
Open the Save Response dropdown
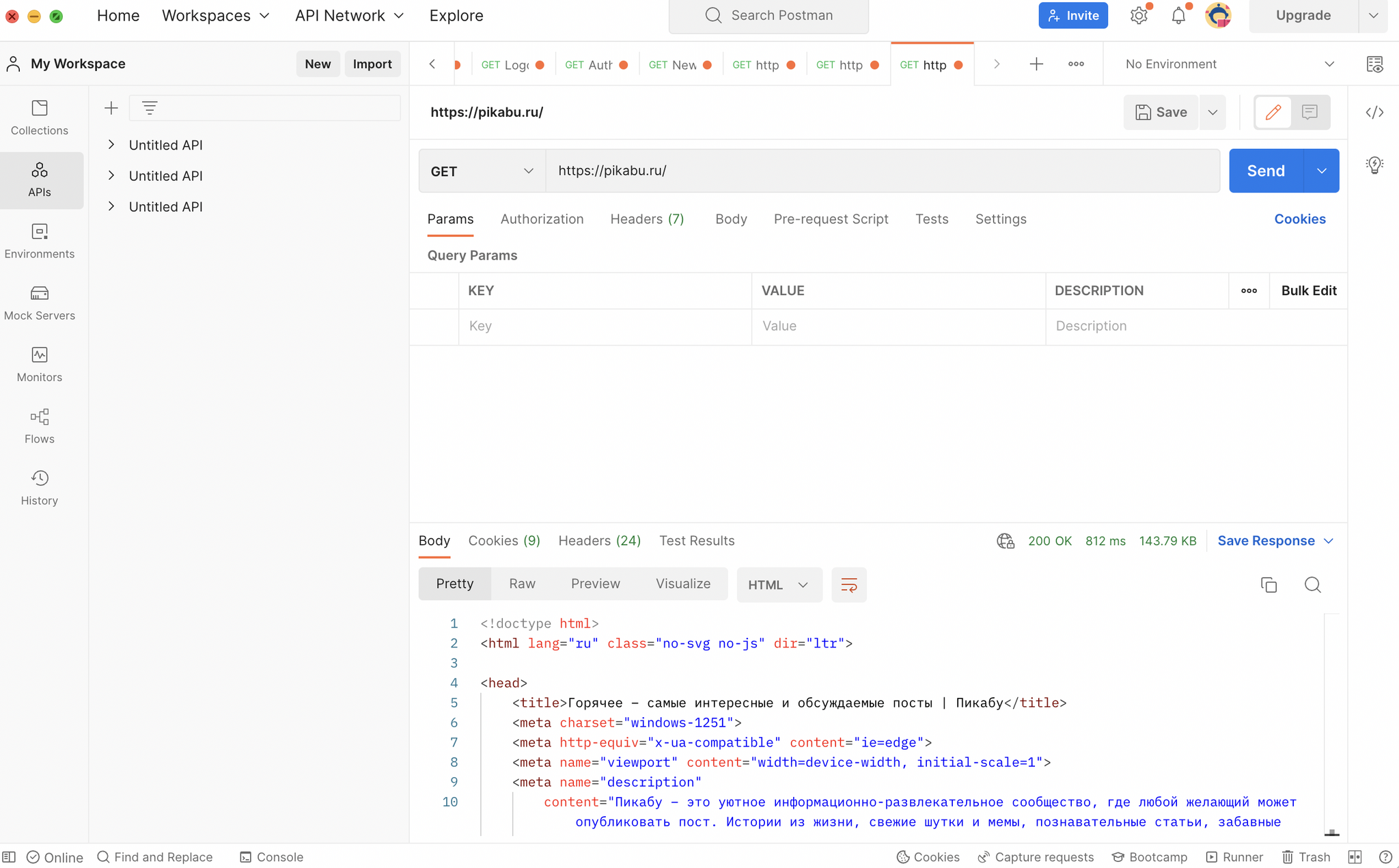(x=1275, y=541)
